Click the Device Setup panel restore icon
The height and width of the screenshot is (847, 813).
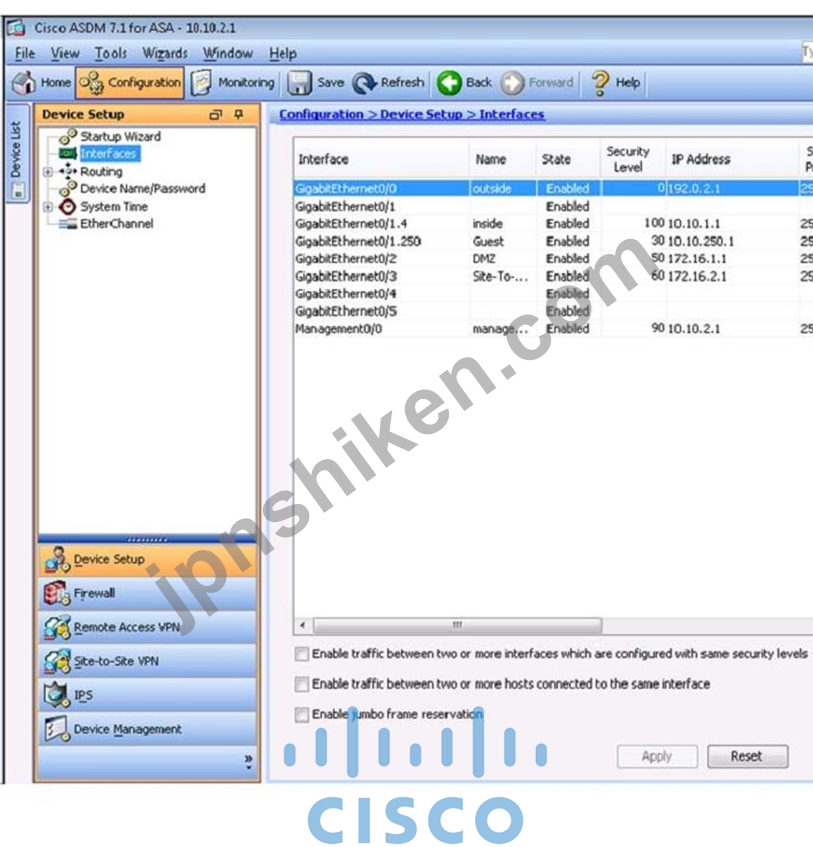tap(216, 115)
